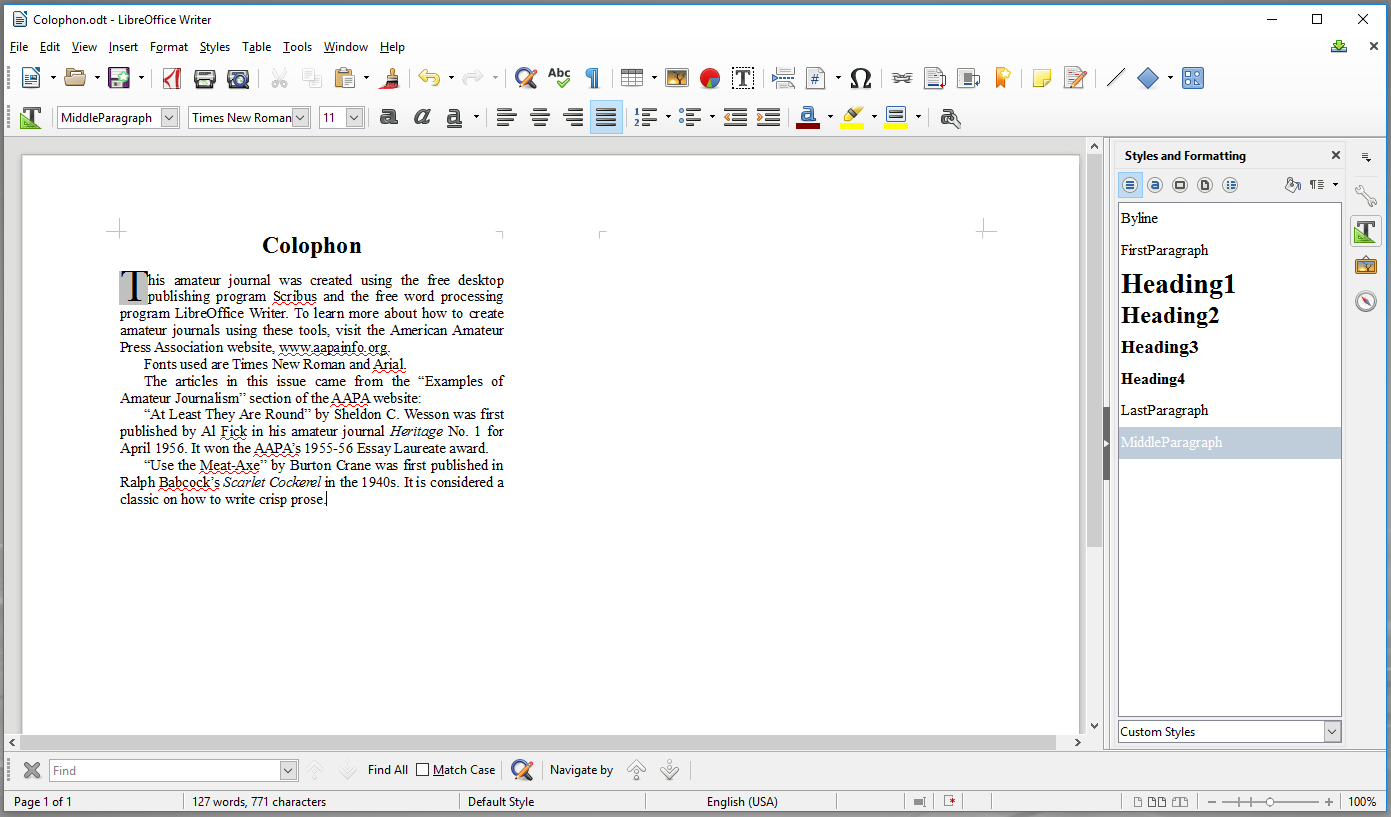Click inside the Find text field
This screenshot has width=1391, height=817.
[165, 770]
